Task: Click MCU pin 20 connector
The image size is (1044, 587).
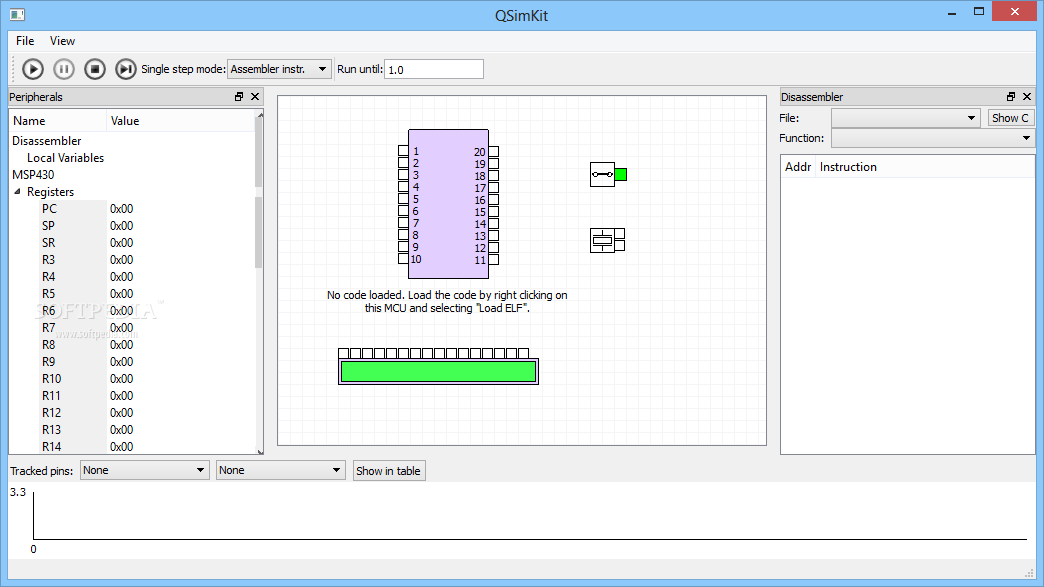Action: pos(493,152)
